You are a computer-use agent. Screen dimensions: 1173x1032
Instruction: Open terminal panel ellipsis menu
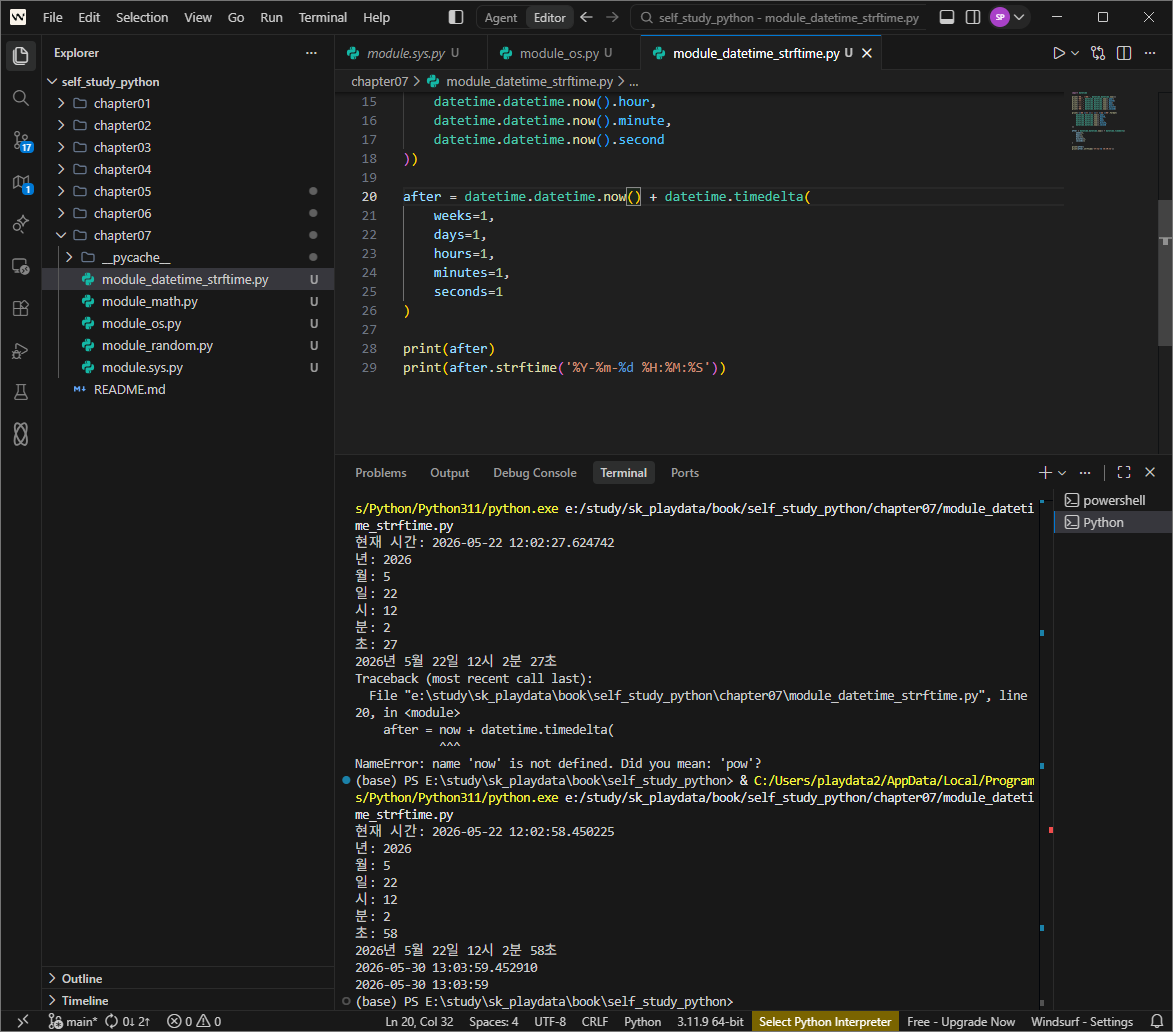pyautogui.click(x=1085, y=473)
